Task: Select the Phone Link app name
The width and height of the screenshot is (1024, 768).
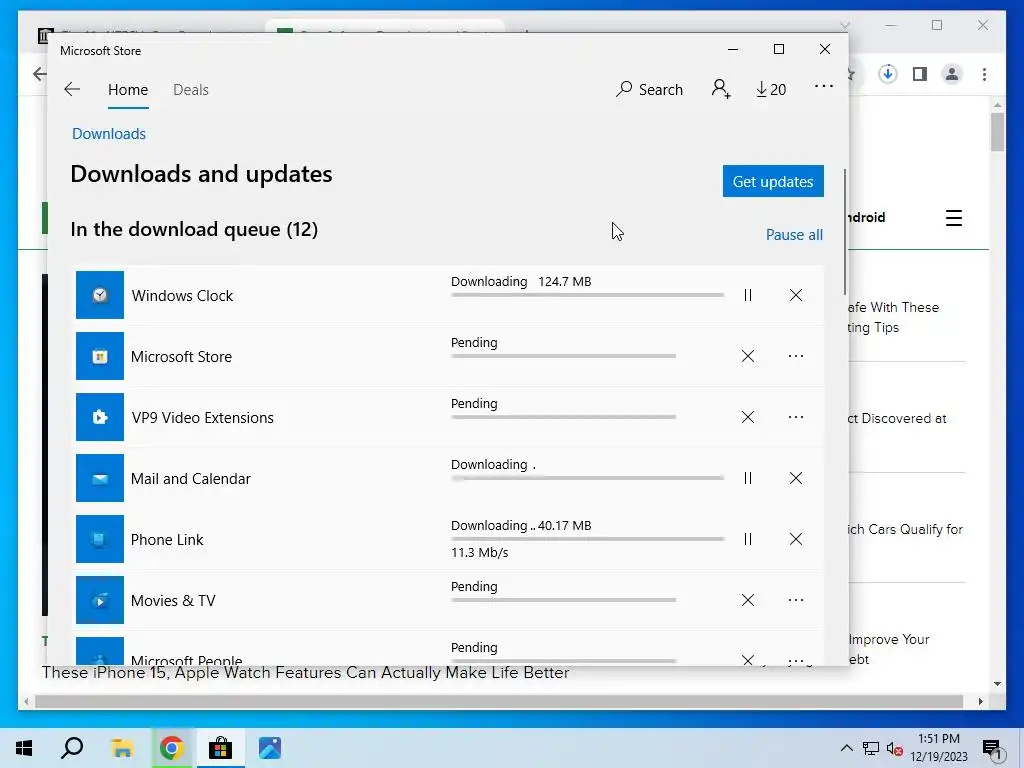Action: [167, 540]
